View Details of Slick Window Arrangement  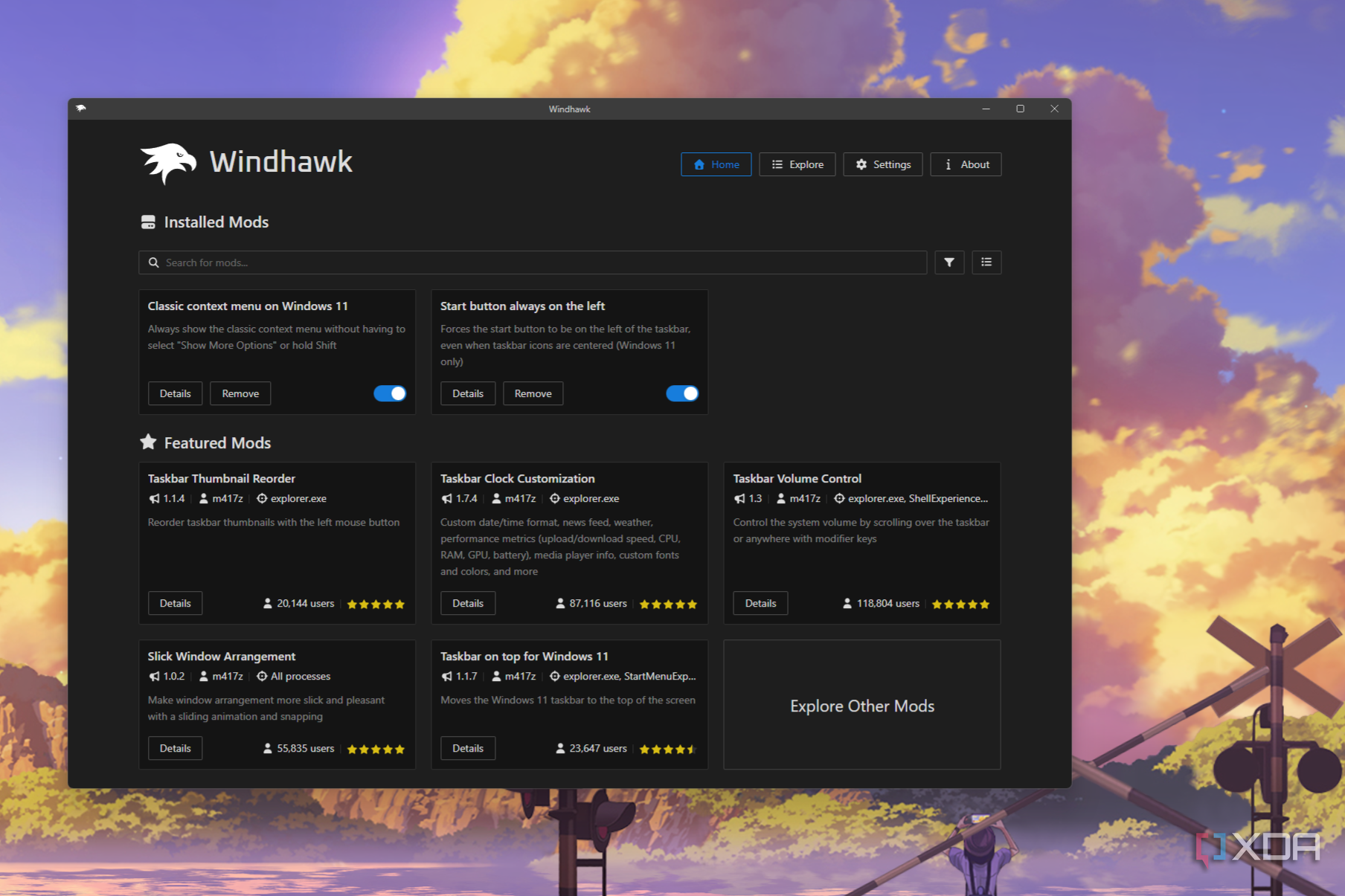click(176, 748)
